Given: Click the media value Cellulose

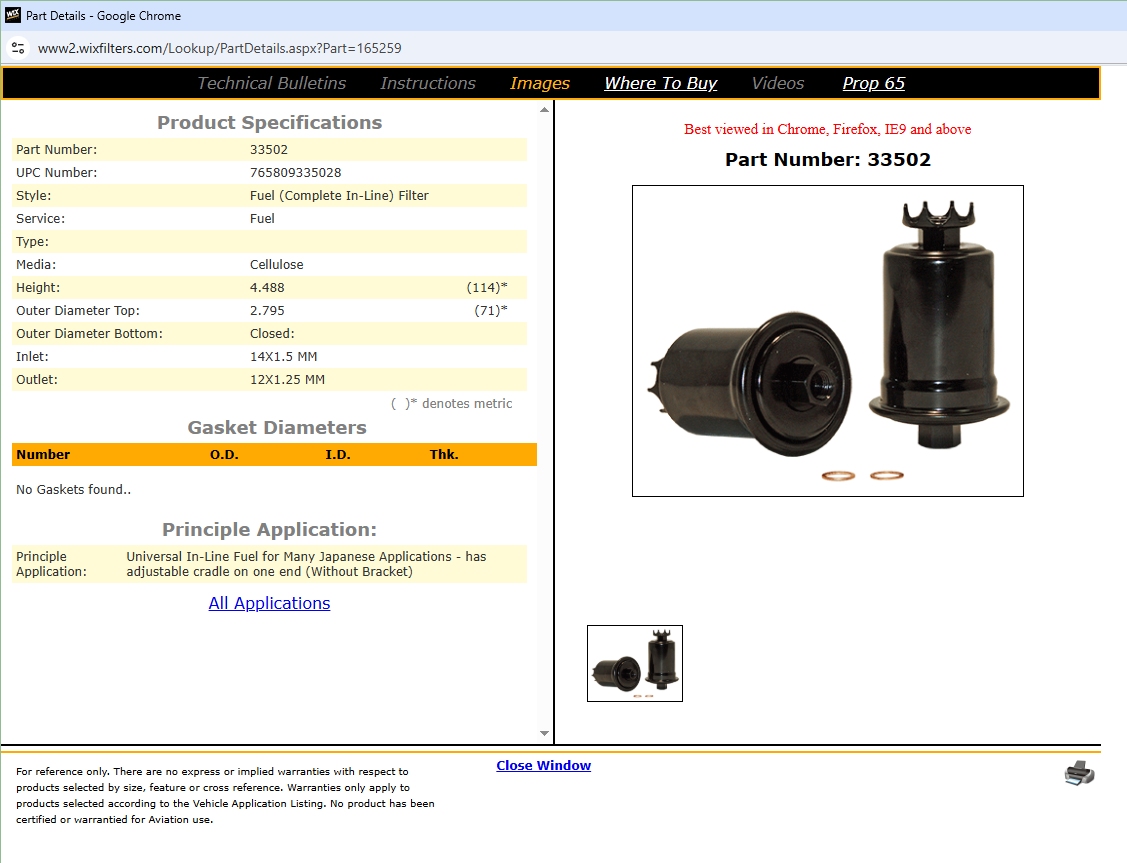Looking at the screenshot, I should click(x=277, y=264).
